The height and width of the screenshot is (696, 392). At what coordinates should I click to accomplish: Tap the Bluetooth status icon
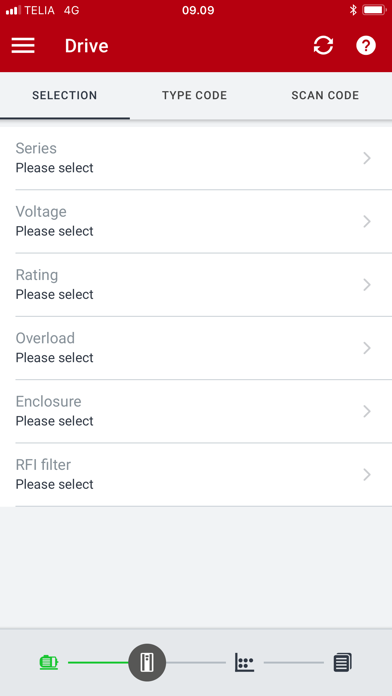coord(353,10)
